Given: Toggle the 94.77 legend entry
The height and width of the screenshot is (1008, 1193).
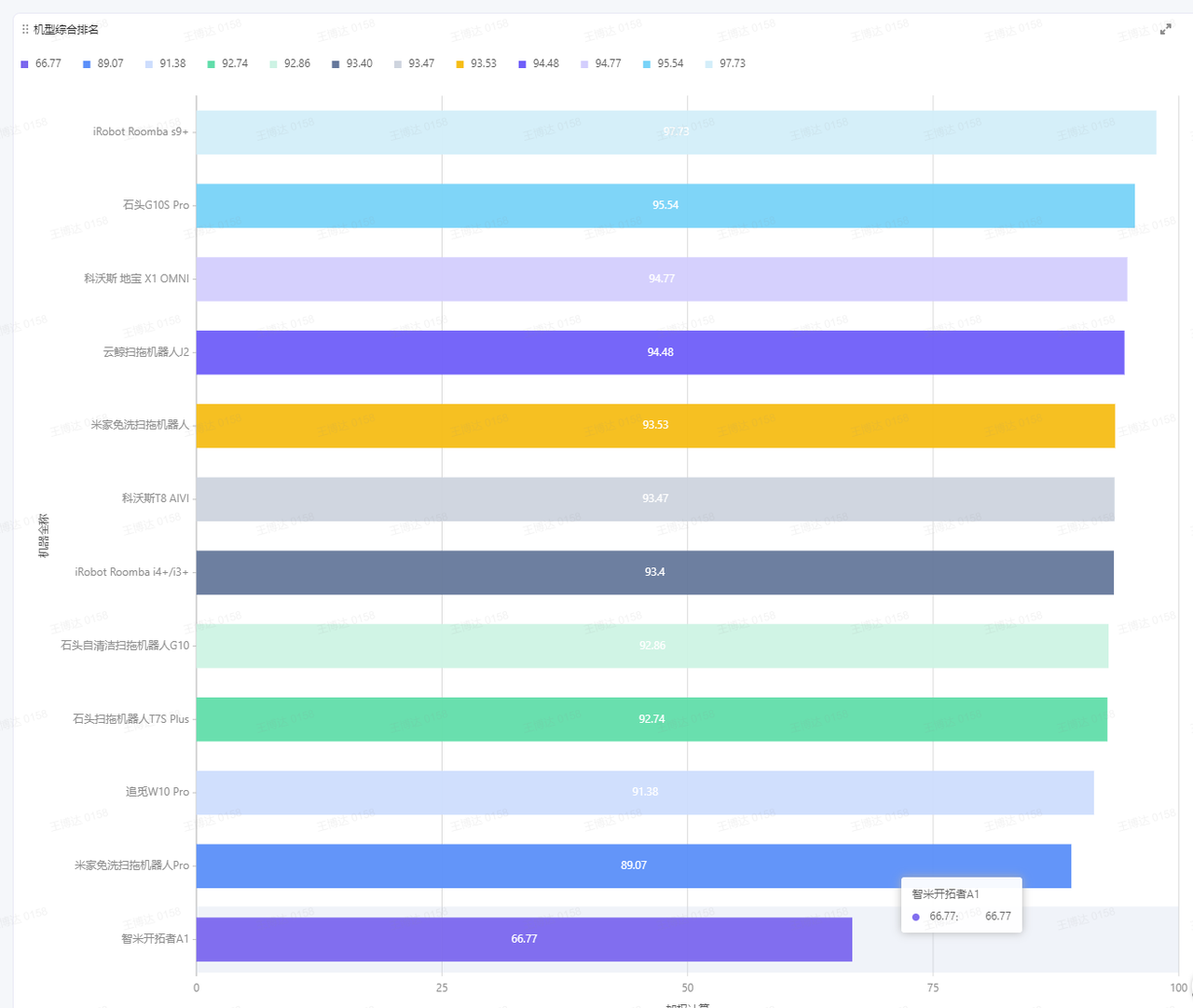Looking at the screenshot, I should coord(601,63).
